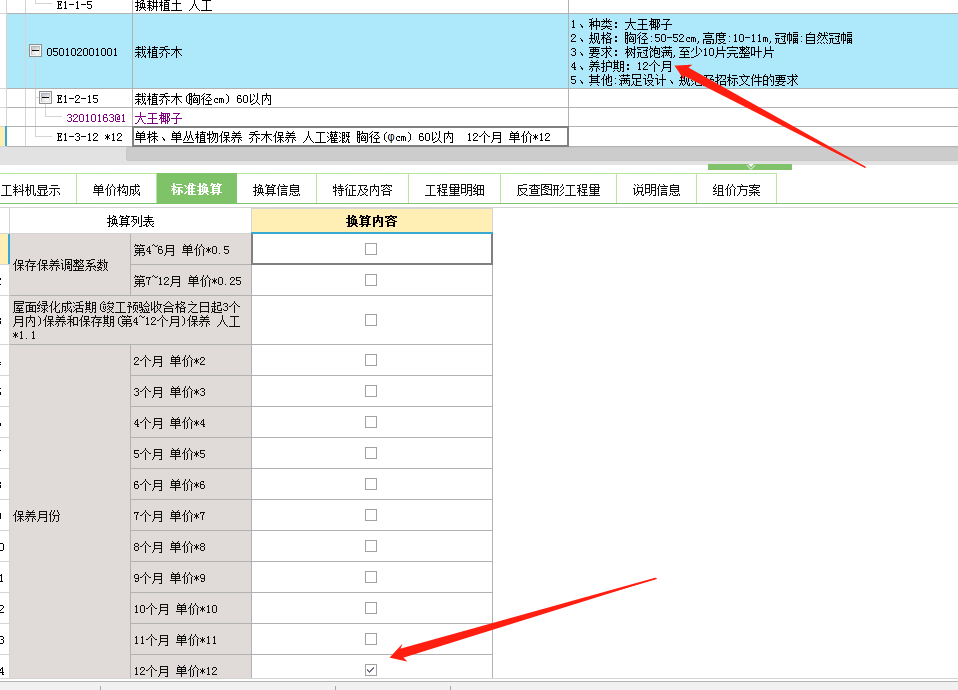Click the 养护期: 12个月 feature text

621,66
